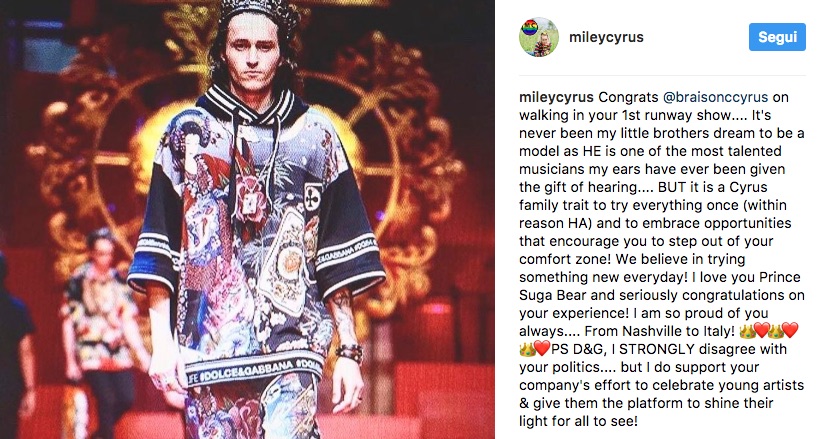Click the model's crown in the photo
This screenshot has width=829, height=439.
[257, 10]
